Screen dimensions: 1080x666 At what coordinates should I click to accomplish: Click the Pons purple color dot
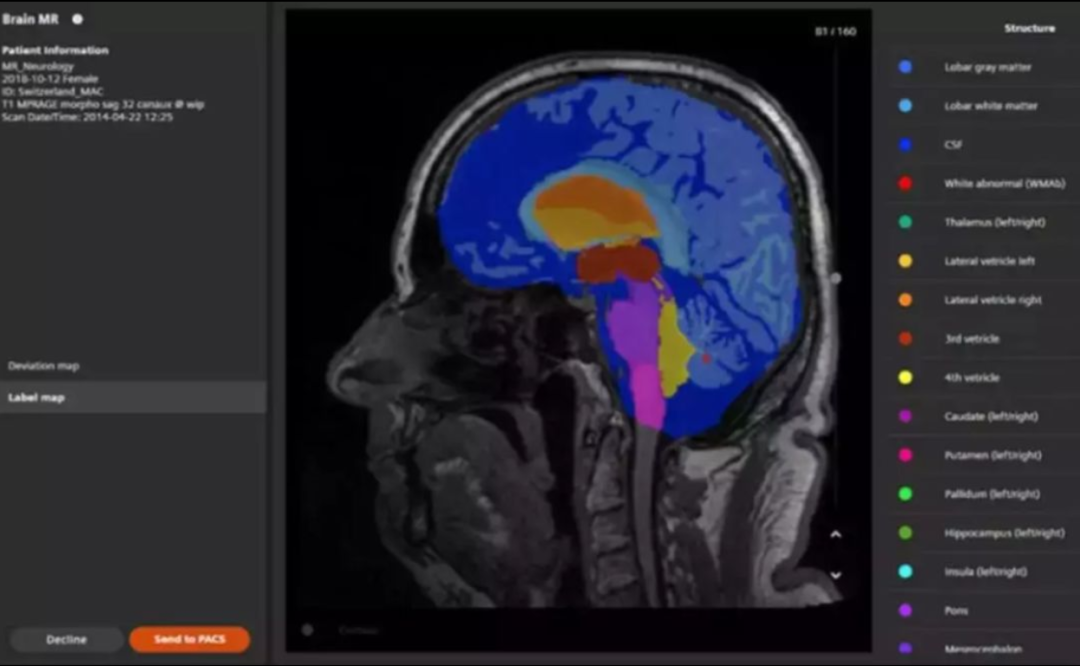click(905, 610)
